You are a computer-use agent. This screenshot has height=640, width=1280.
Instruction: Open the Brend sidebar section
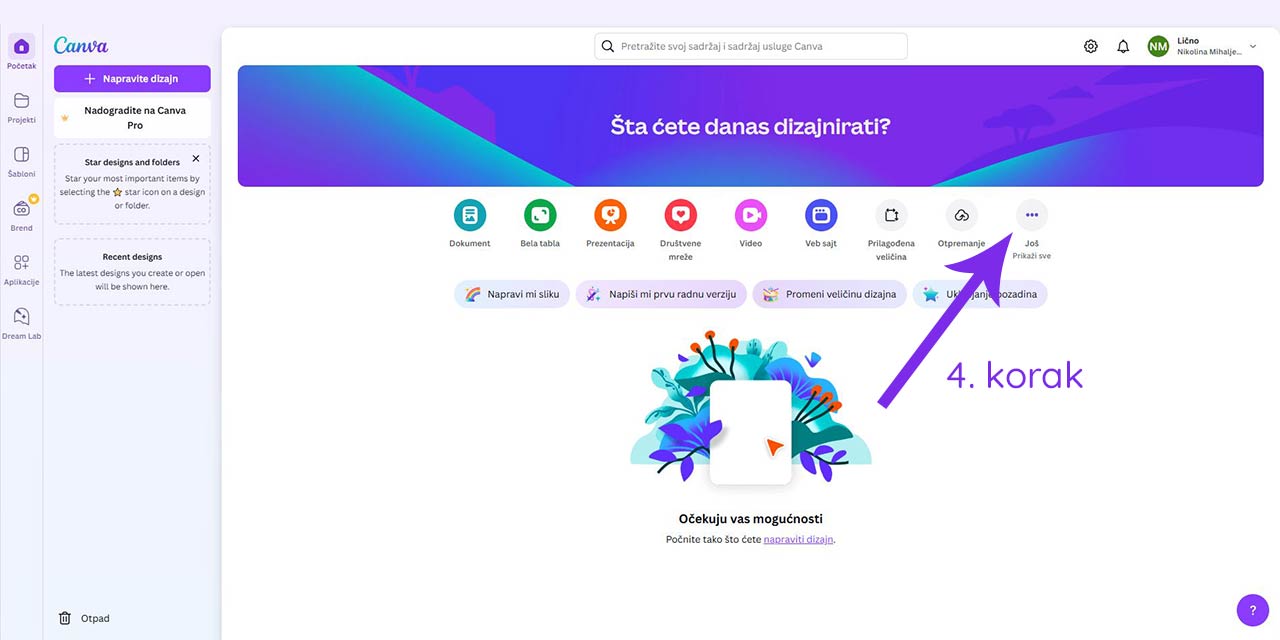pyautogui.click(x=21, y=212)
